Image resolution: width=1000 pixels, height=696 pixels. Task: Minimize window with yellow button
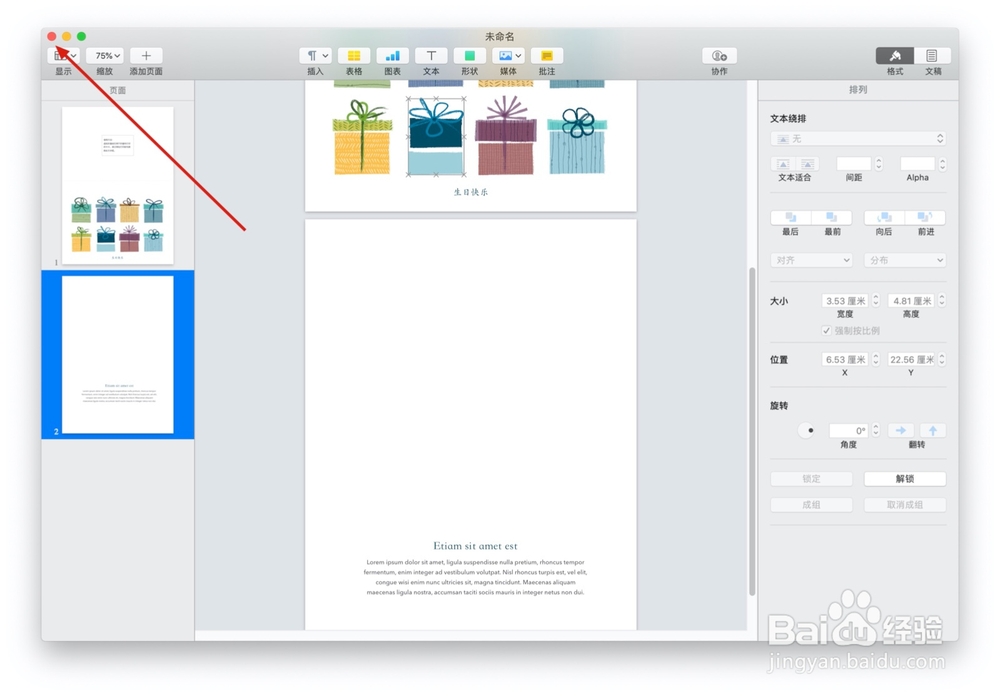[66, 36]
